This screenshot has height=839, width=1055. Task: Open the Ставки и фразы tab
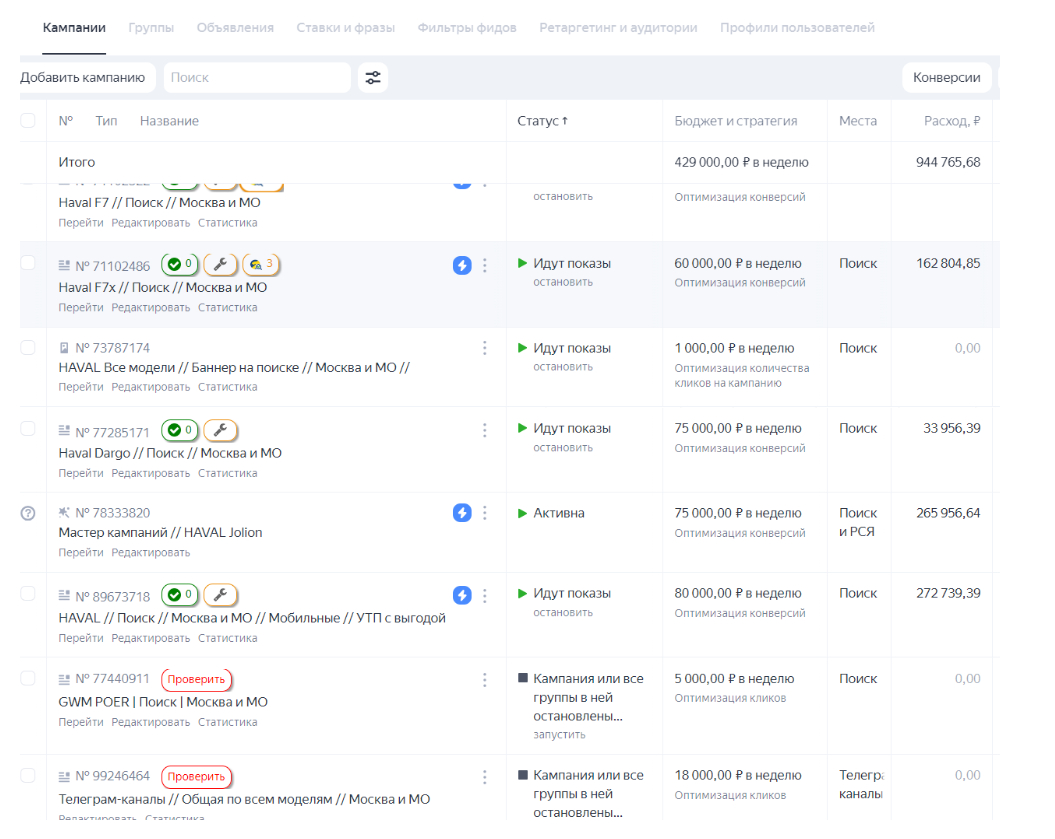pos(345,28)
